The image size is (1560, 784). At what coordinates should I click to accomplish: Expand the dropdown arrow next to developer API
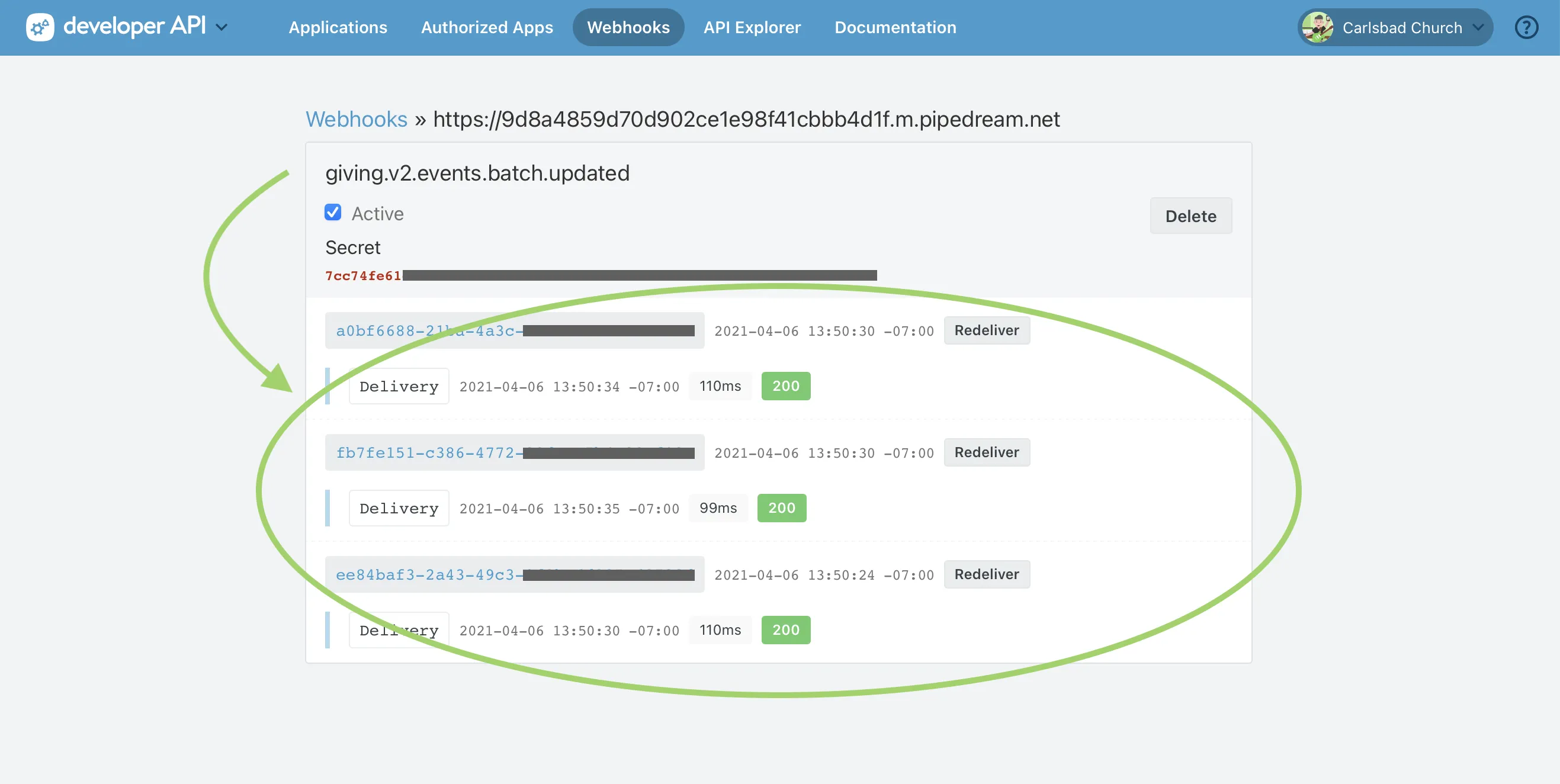[222, 28]
